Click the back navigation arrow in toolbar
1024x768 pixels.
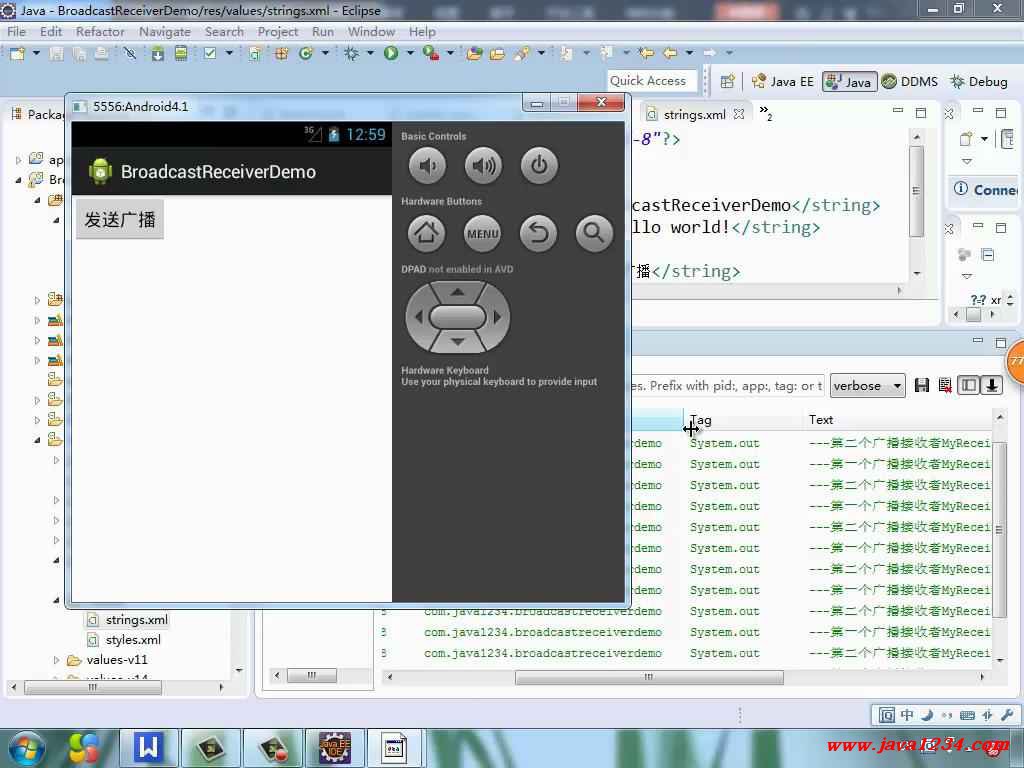669,54
